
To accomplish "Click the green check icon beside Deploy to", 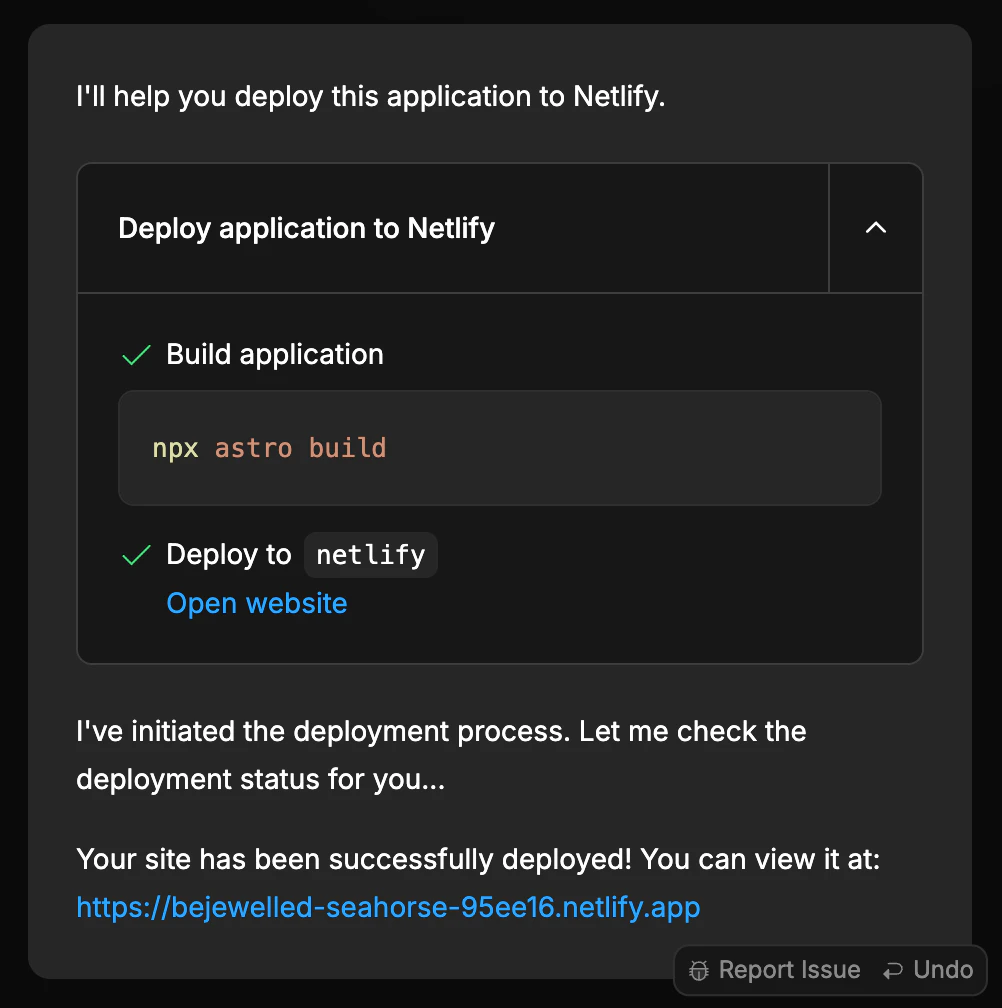I will pyautogui.click(x=135, y=555).
